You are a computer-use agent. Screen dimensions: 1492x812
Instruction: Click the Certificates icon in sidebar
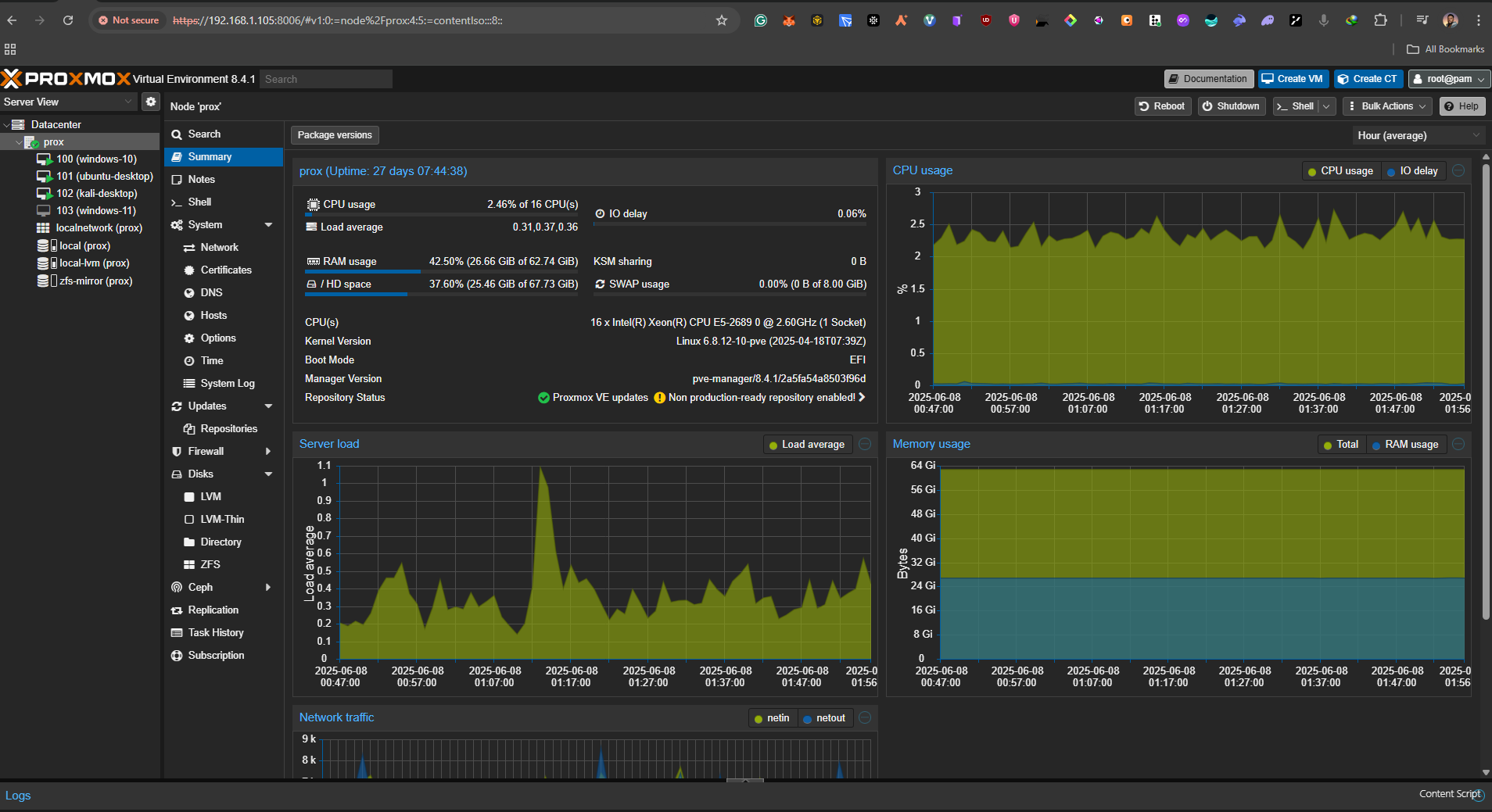(188, 270)
